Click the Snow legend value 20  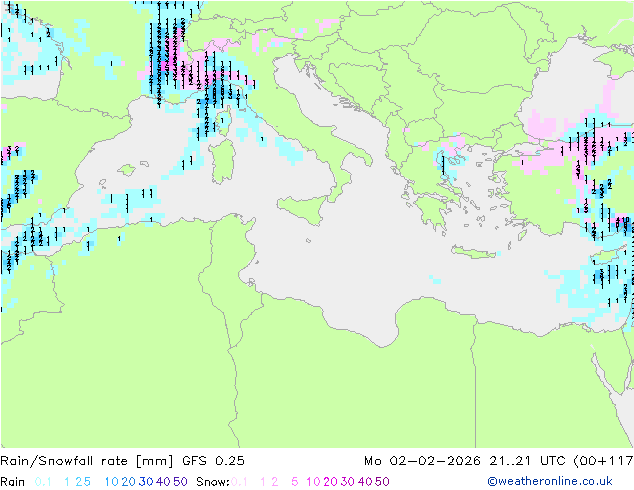(x=330, y=482)
